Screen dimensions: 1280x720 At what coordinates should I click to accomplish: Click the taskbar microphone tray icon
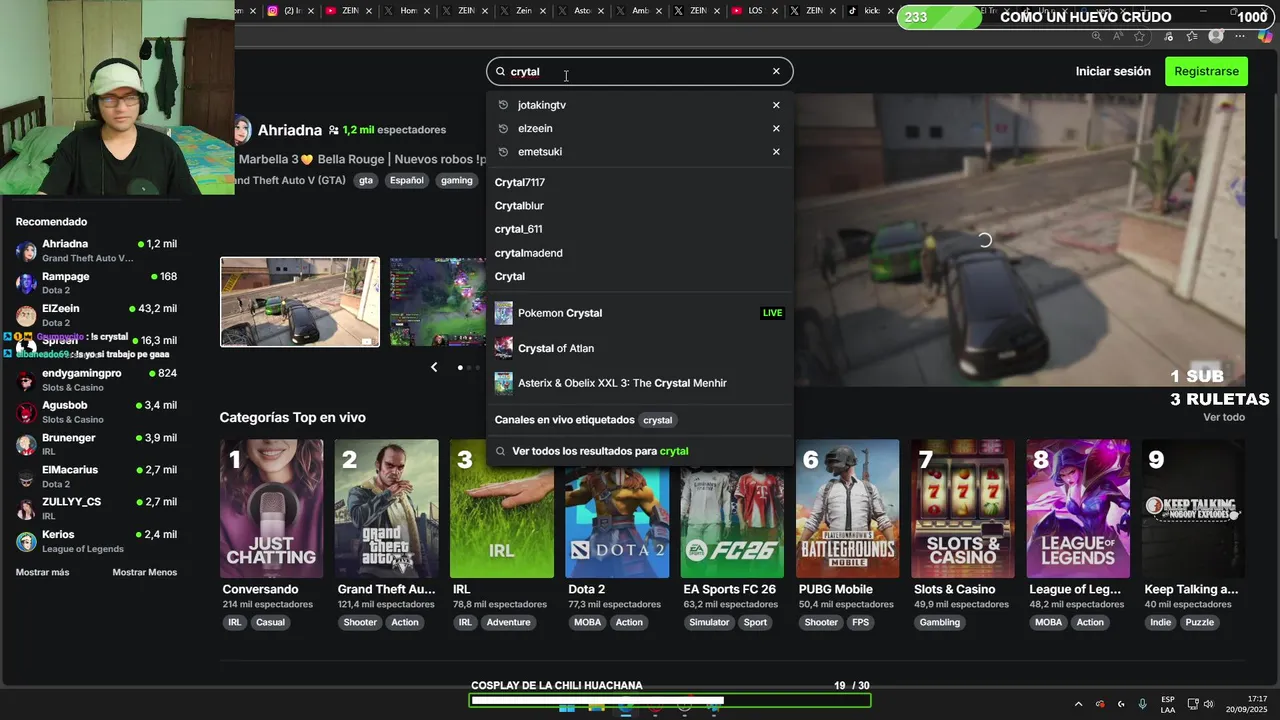coord(1142,704)
